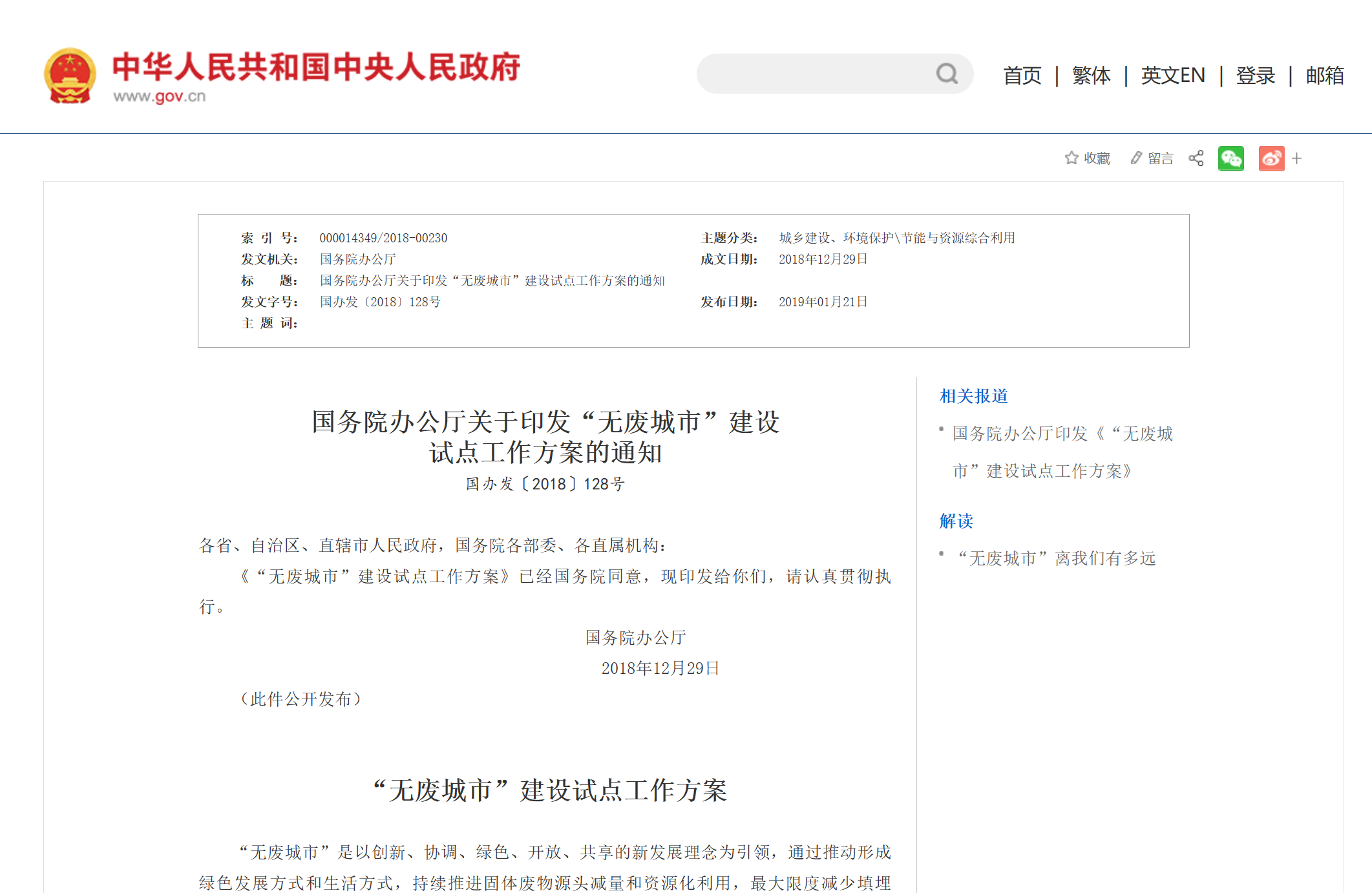Open the English version via 英文EN
This screenshot has width=1372, height=893.
coord(1173,75)
